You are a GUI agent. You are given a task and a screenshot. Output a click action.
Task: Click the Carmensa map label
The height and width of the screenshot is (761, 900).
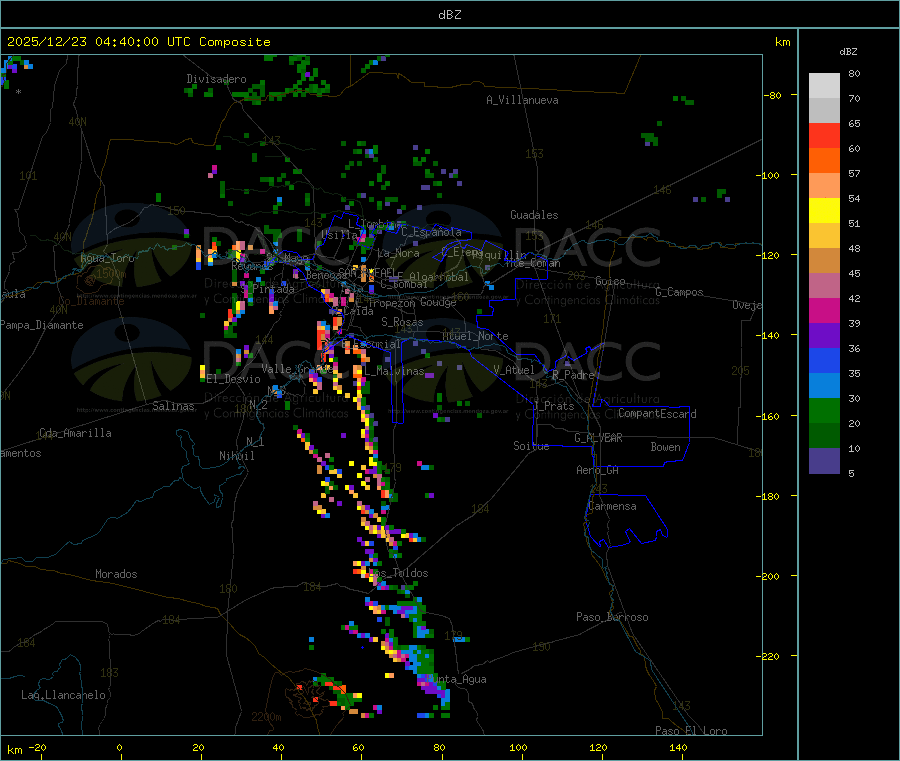(x=612, y=506)
